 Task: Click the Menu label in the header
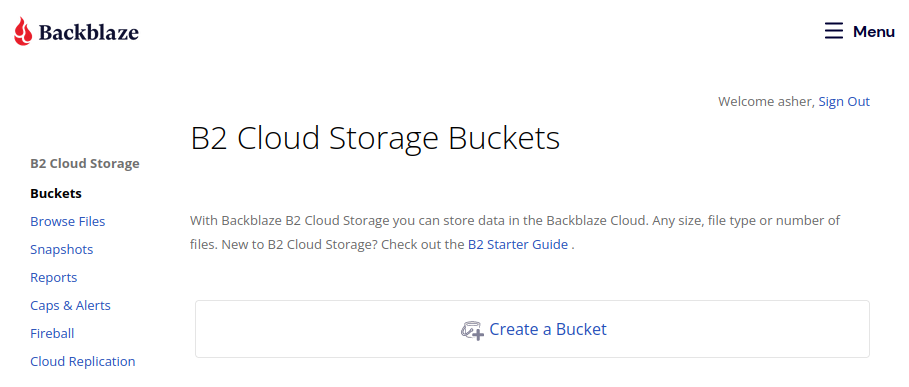874,32
